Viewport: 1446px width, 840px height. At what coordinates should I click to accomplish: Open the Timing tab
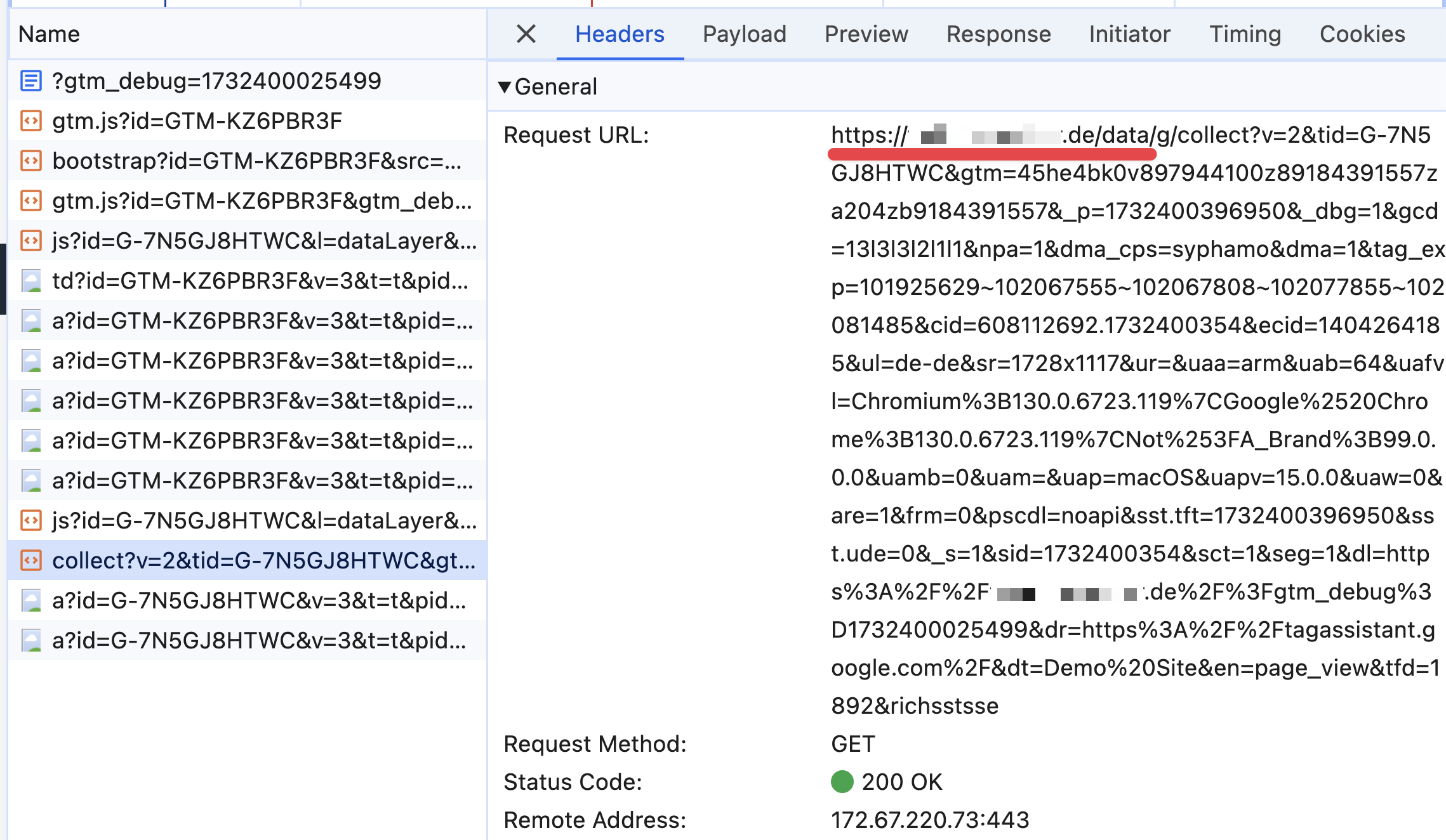[x=1245, y=34]
